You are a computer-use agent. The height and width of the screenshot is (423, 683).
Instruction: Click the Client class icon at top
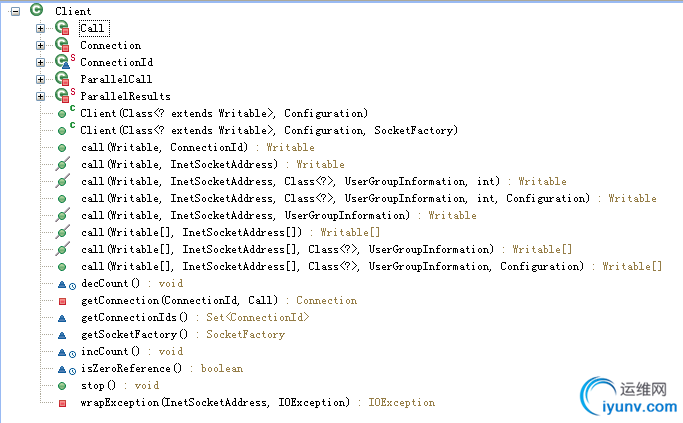click(x=37, y=10)
